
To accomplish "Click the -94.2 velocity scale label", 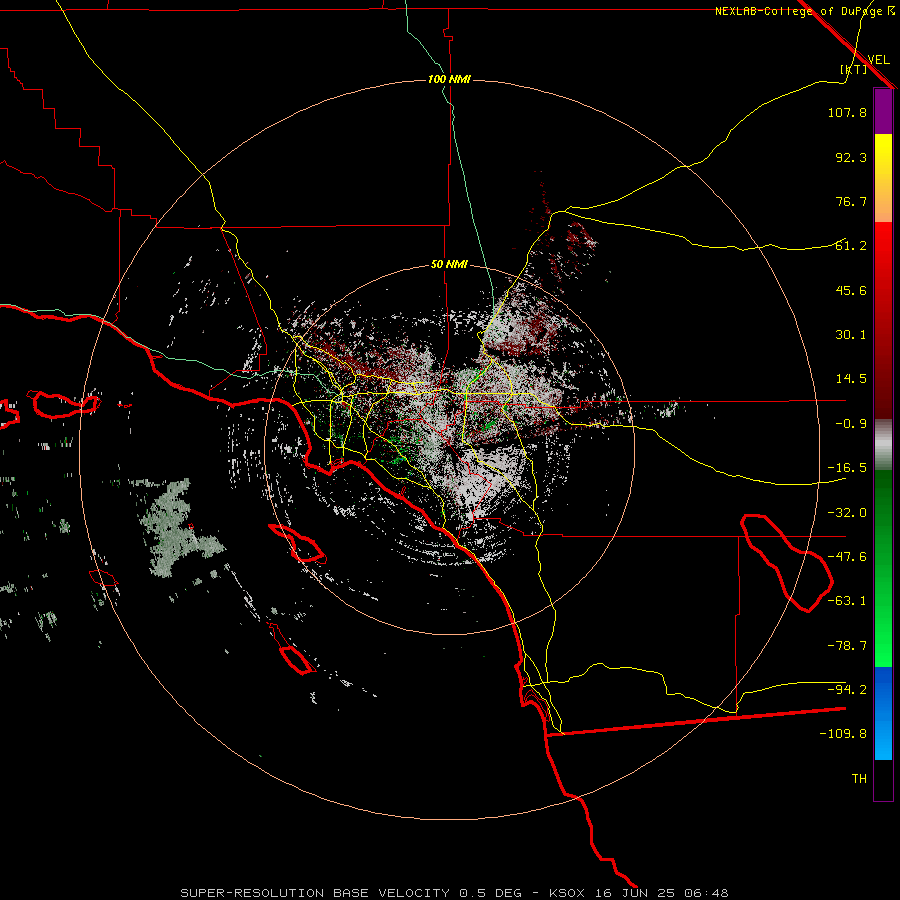I will [x=847, y=689].
